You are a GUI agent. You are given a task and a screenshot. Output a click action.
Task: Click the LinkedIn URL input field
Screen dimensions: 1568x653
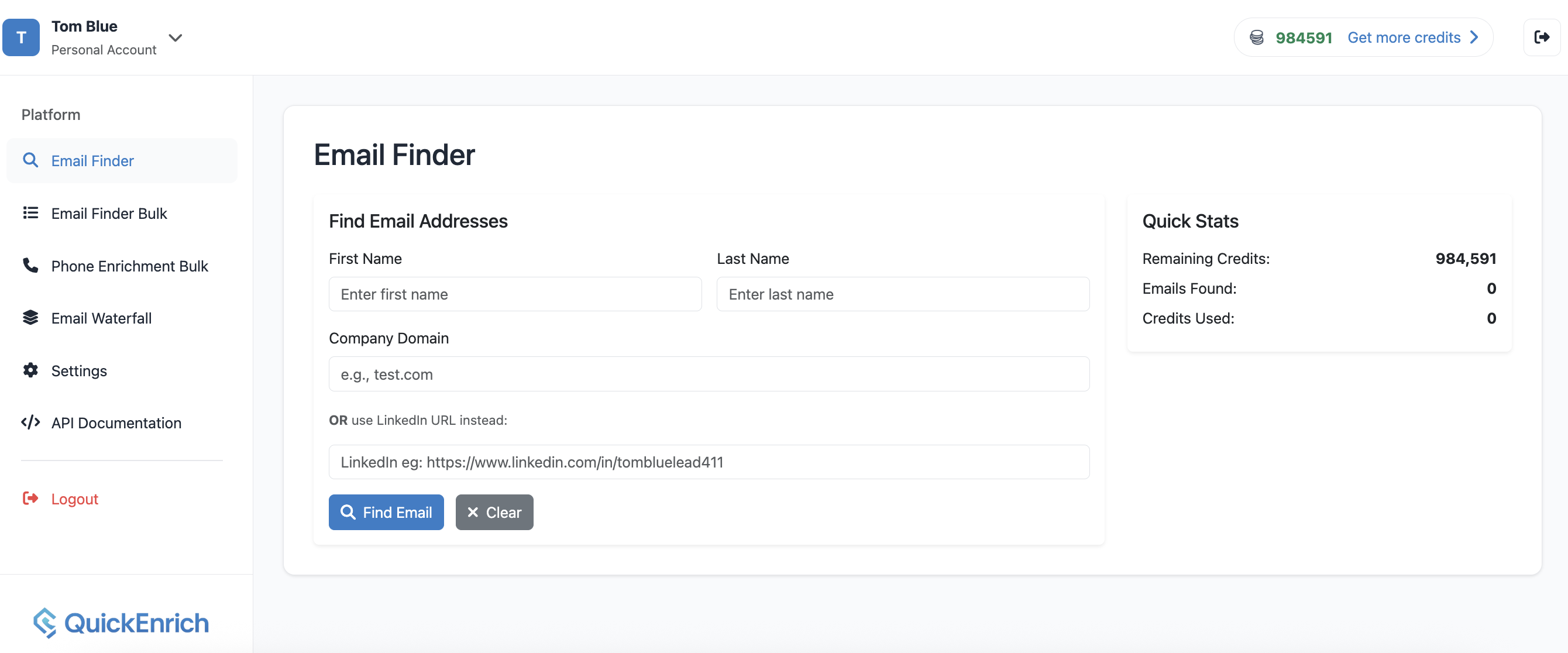[x=709, y=462]
